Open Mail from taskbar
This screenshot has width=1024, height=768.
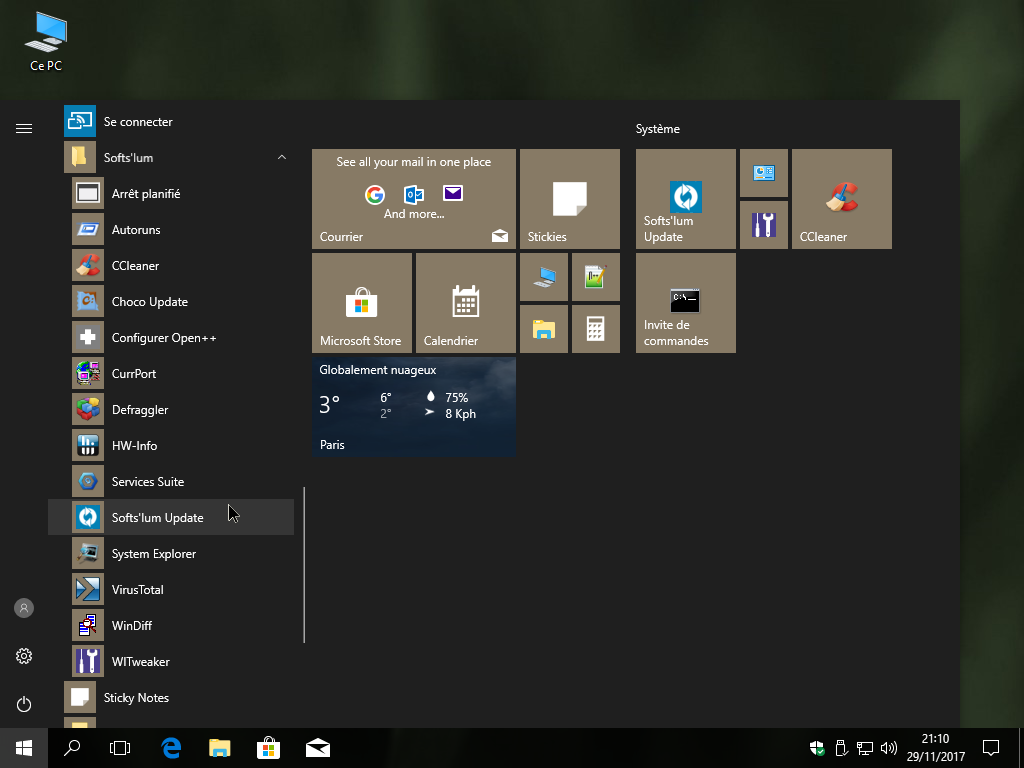click(318, 748)
